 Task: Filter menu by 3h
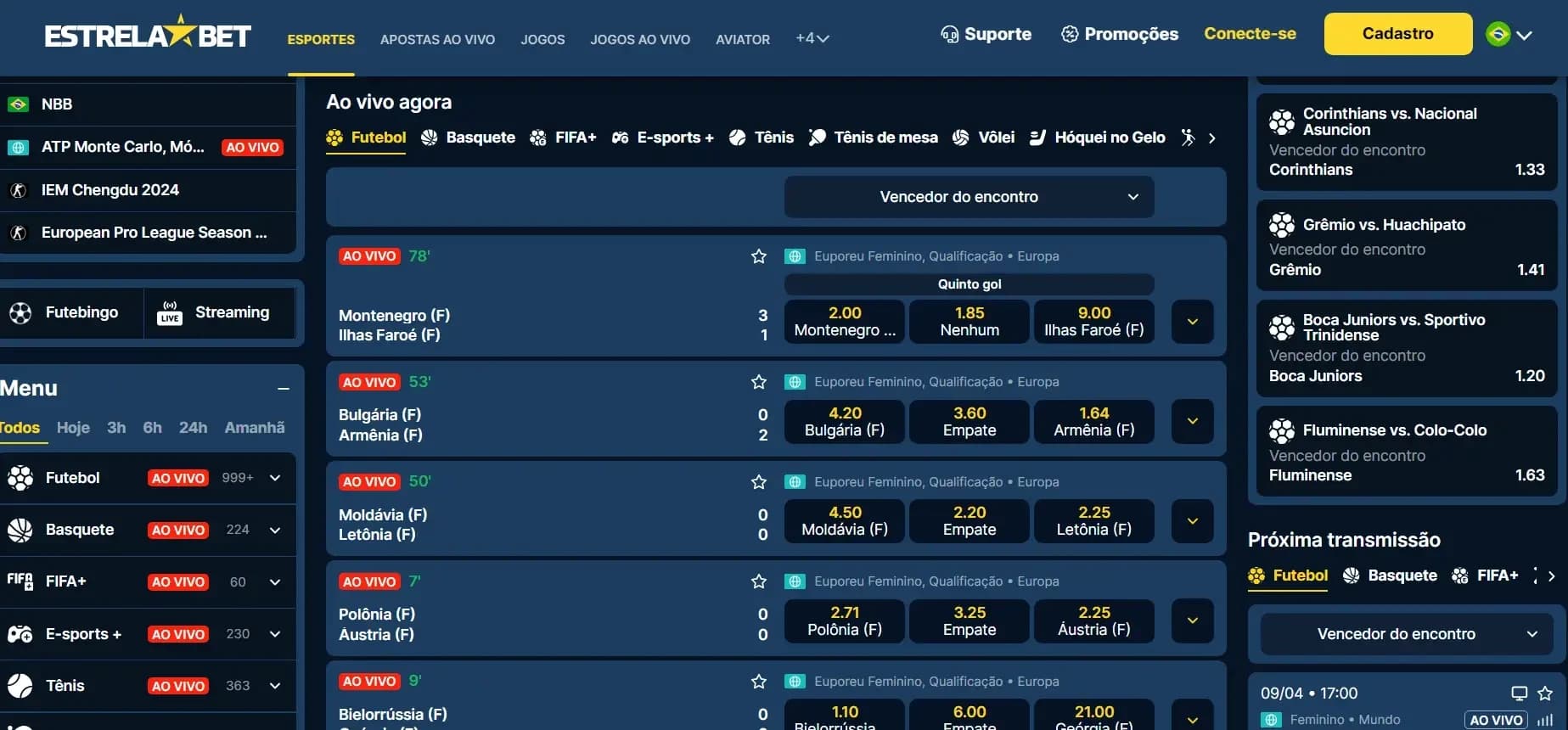coord(116,428)
